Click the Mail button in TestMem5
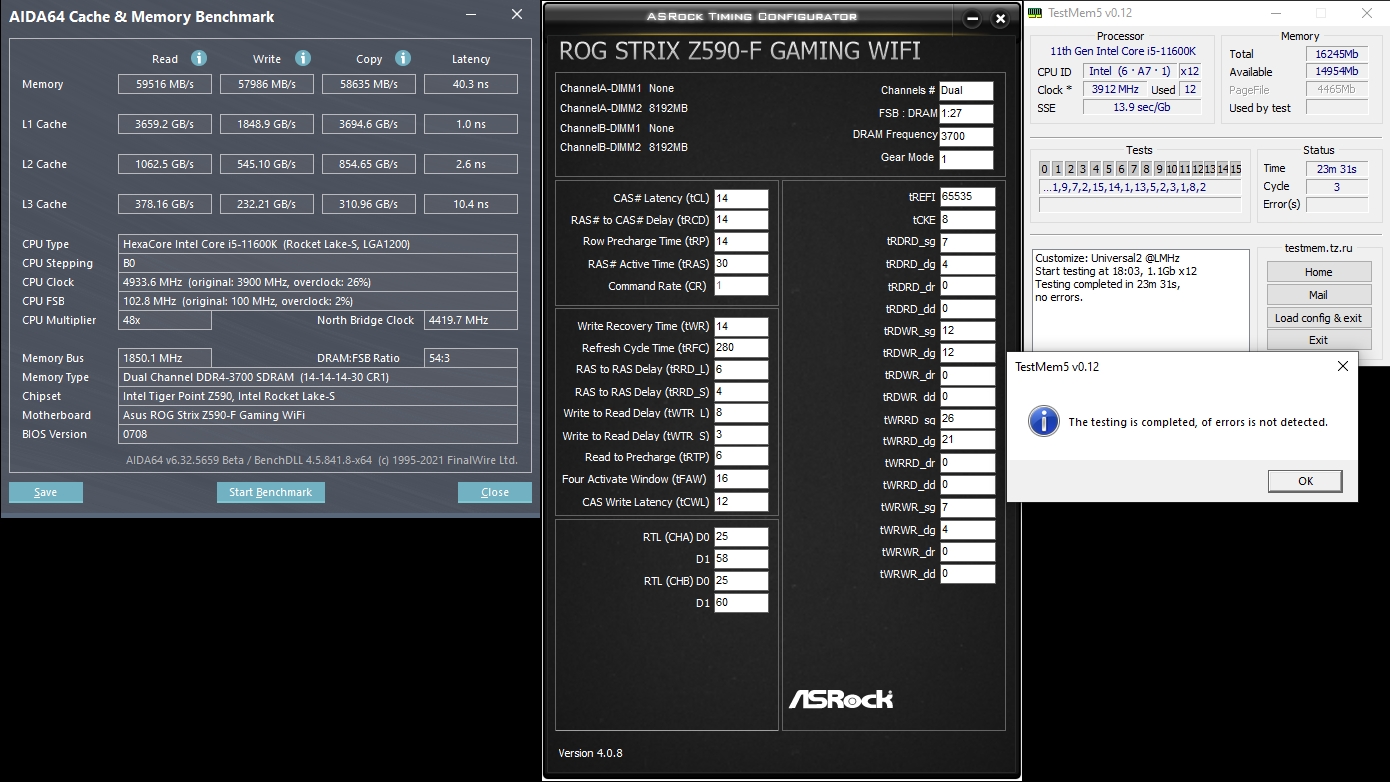Viewport: 1390px width, 782px height. pyautogui.click(x=1318, y=295)
